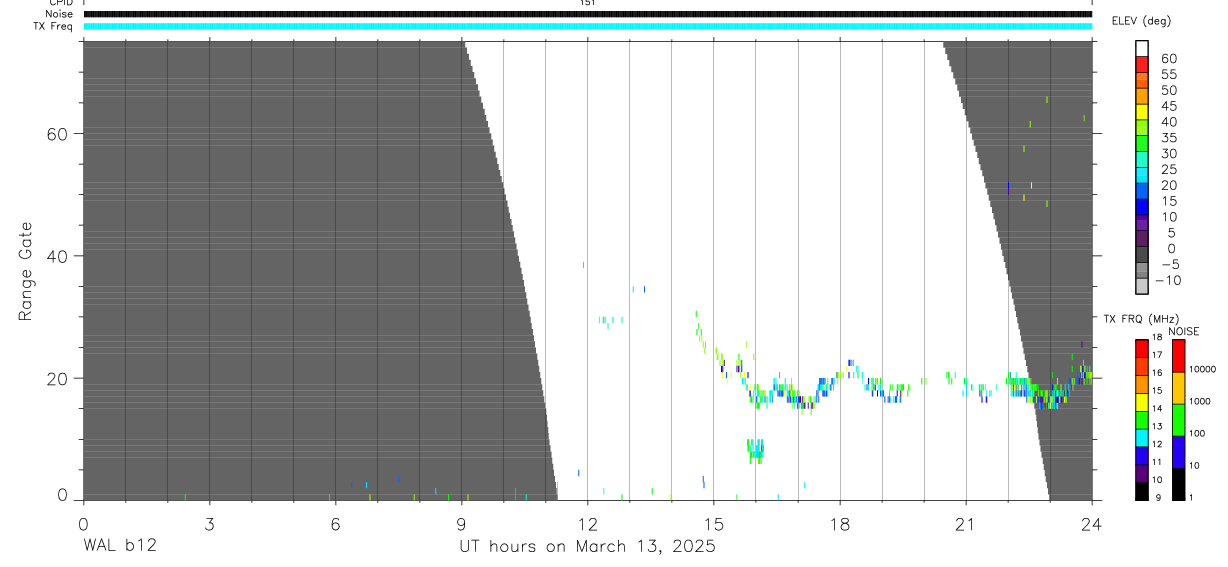1228x567 pixels.
Task: Click the 'ELEV (deg)' legend title
Action: [x=1141, y=21]
